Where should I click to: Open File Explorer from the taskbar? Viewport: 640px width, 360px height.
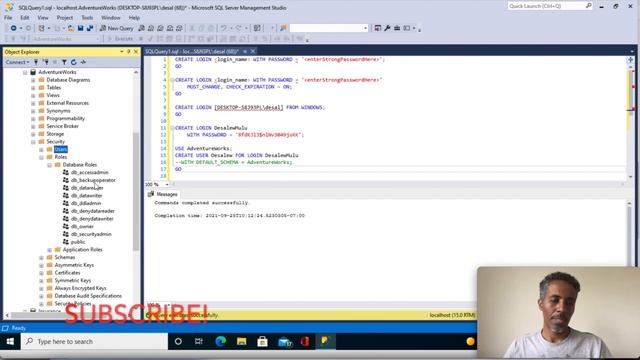(x=242, y=342)
